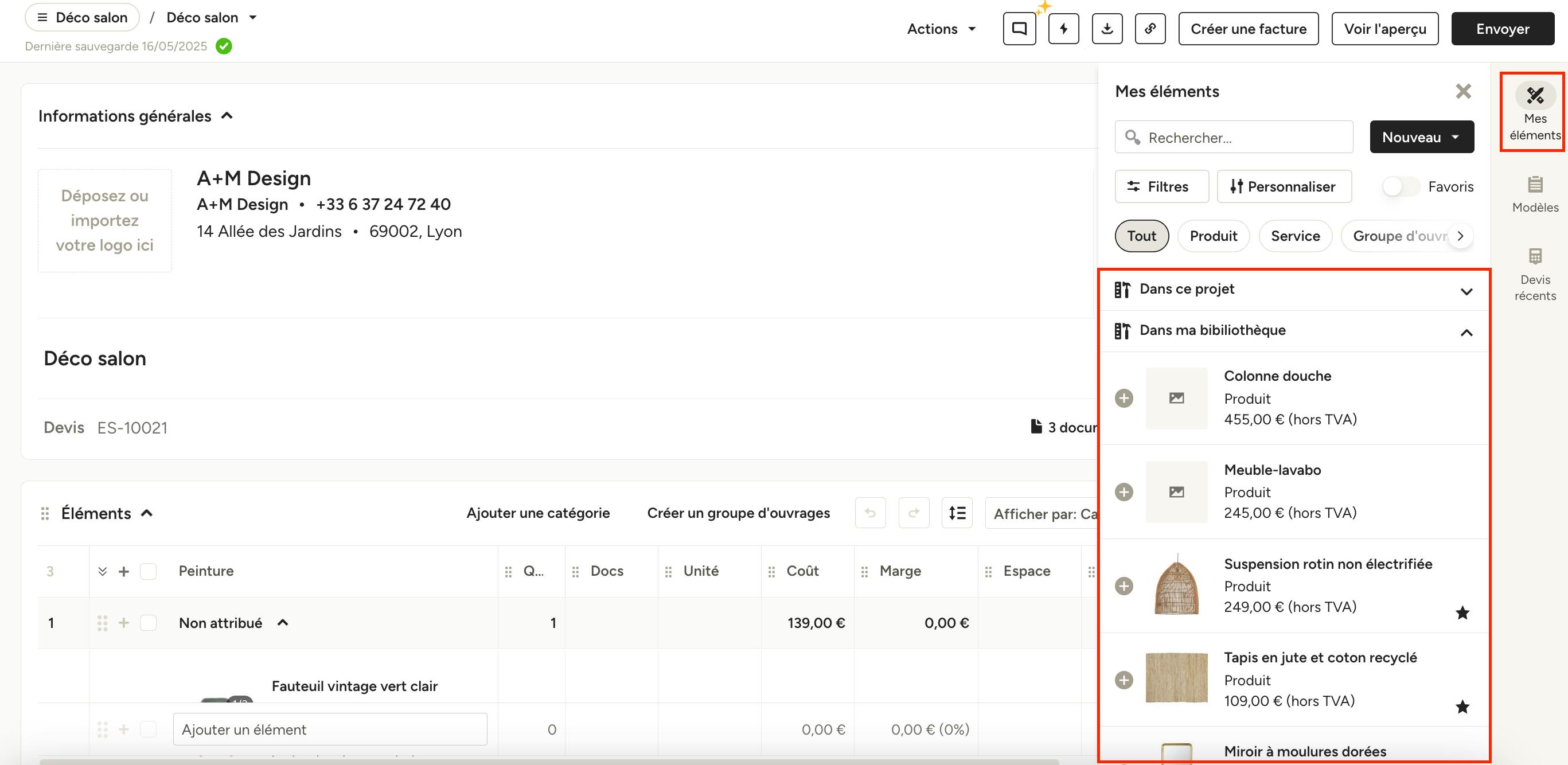The height and width of the screenshot is (765, 1568).
Task: Click the lightning bolt quick actions icon
Action: pos(1063,29)
